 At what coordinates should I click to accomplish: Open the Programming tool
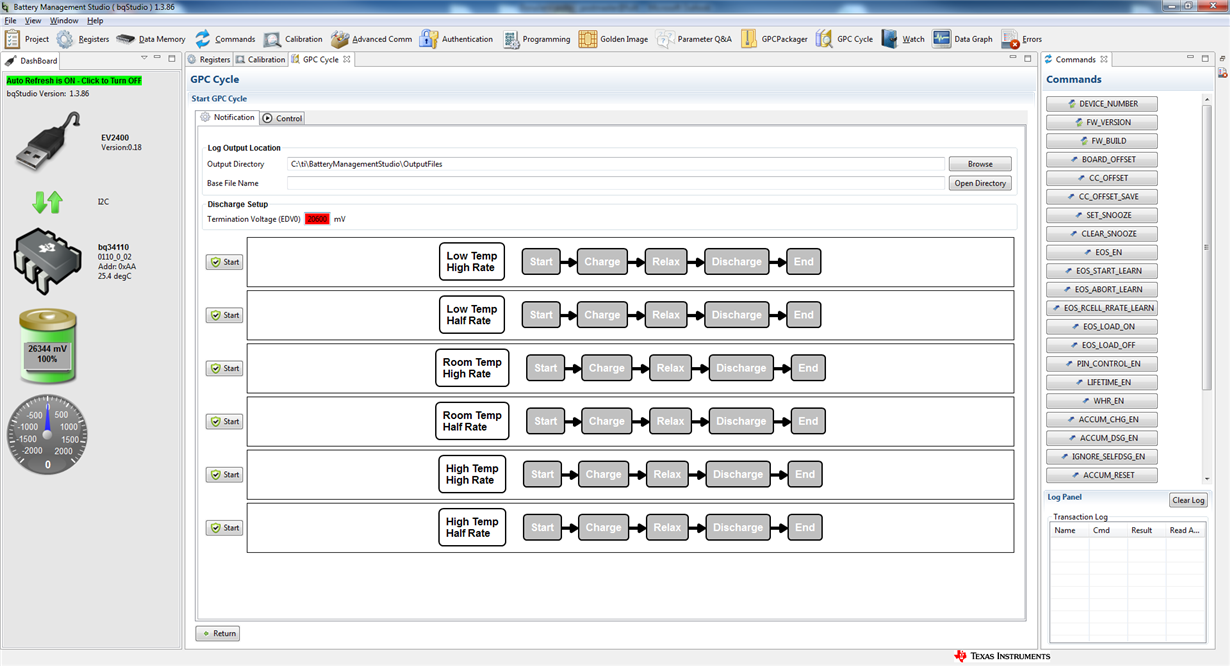click(536, 39)
